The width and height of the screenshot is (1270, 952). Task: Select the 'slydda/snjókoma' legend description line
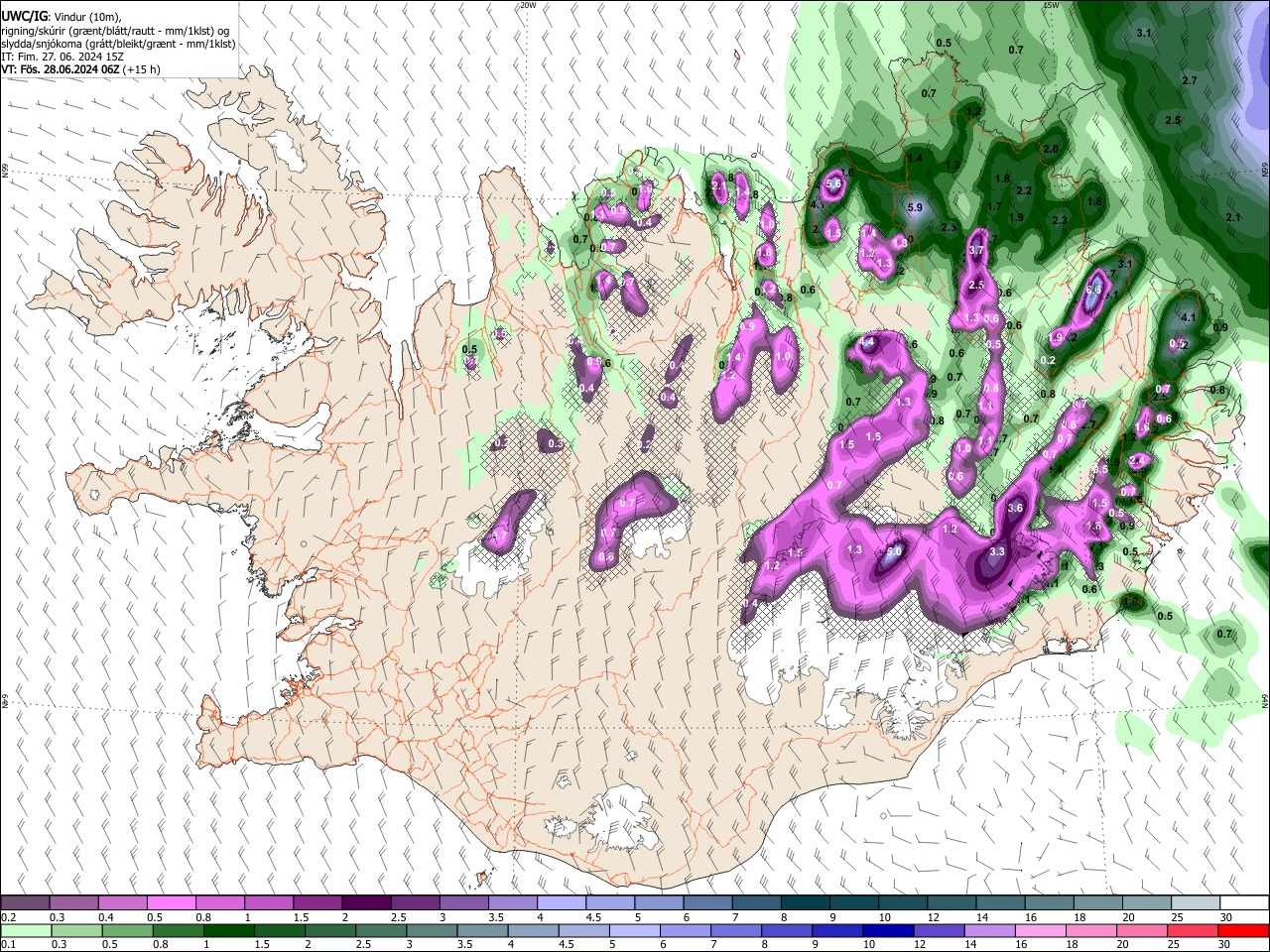coord(118,44)
